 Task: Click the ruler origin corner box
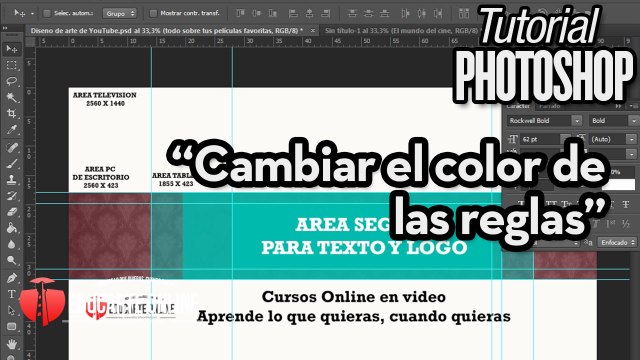click(x=31, y=42)
